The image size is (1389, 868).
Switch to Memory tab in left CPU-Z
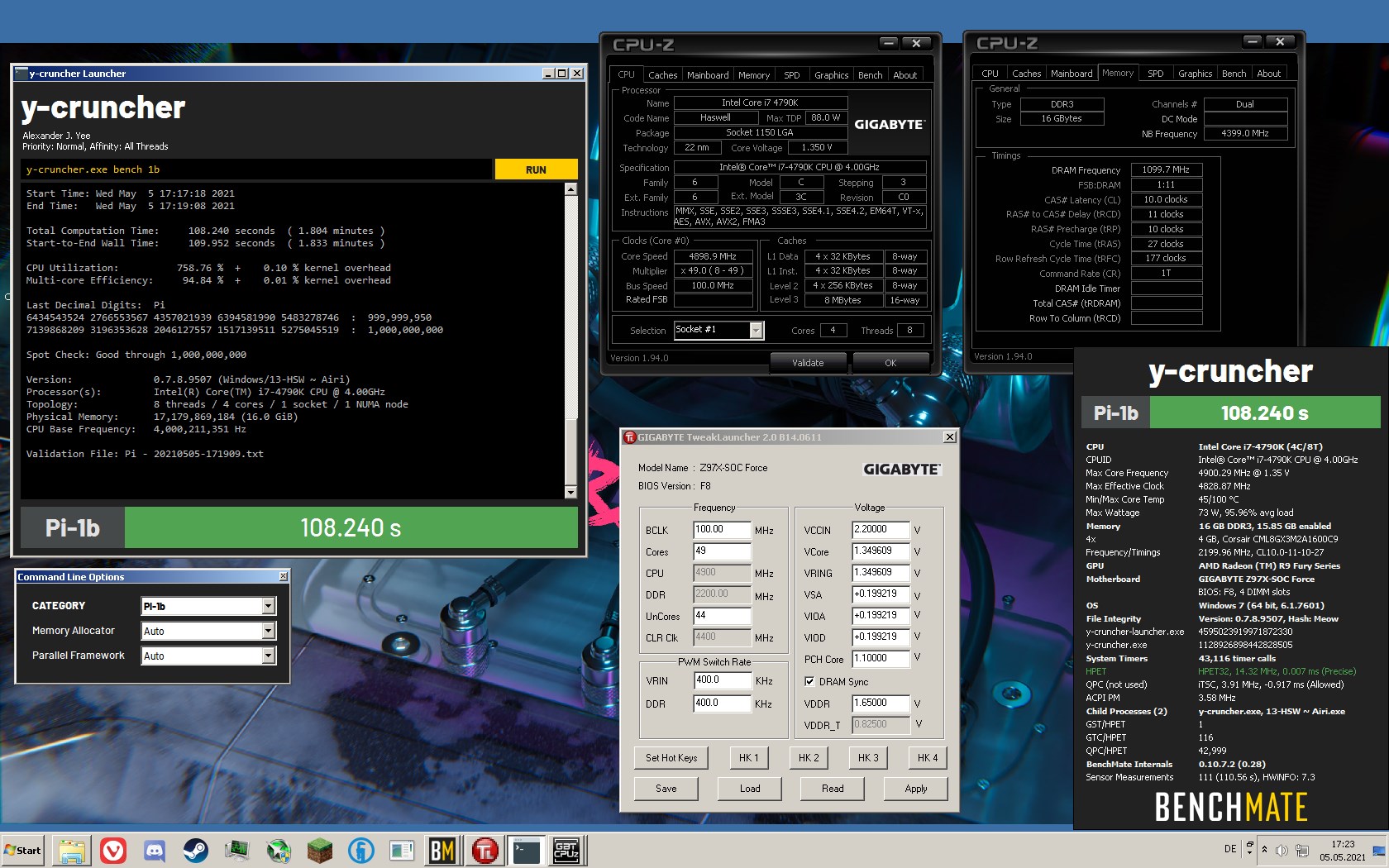click(x=754, y=75)
